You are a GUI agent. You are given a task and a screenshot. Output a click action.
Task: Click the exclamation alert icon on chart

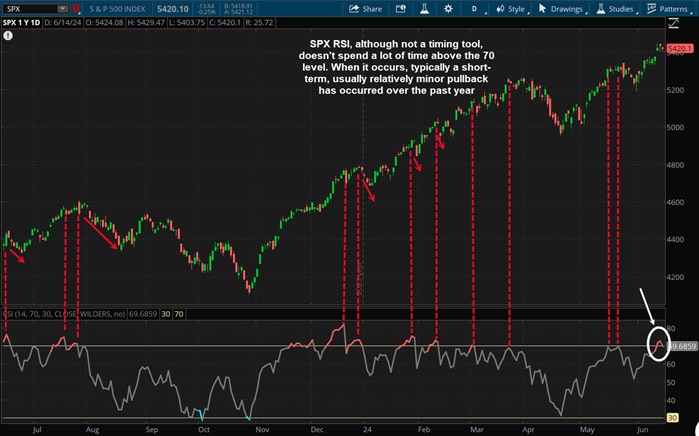tap(8, 34)
